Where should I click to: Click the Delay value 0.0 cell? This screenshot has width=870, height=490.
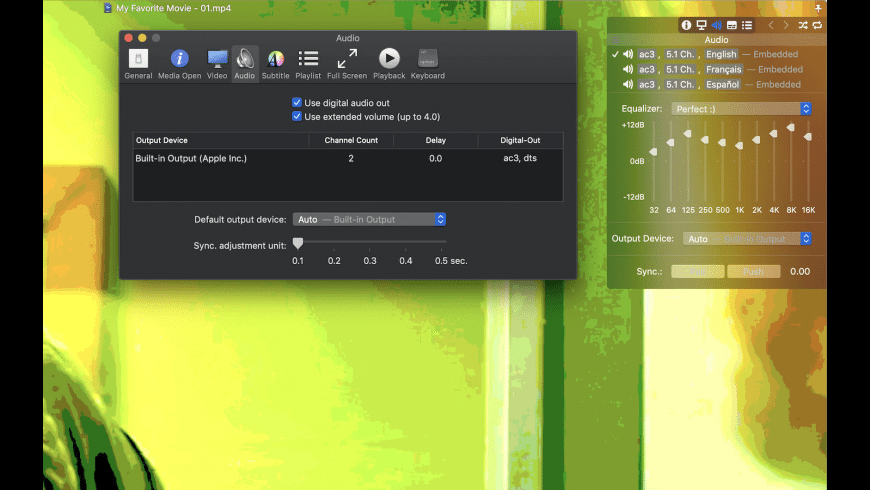tap(436, 158)
